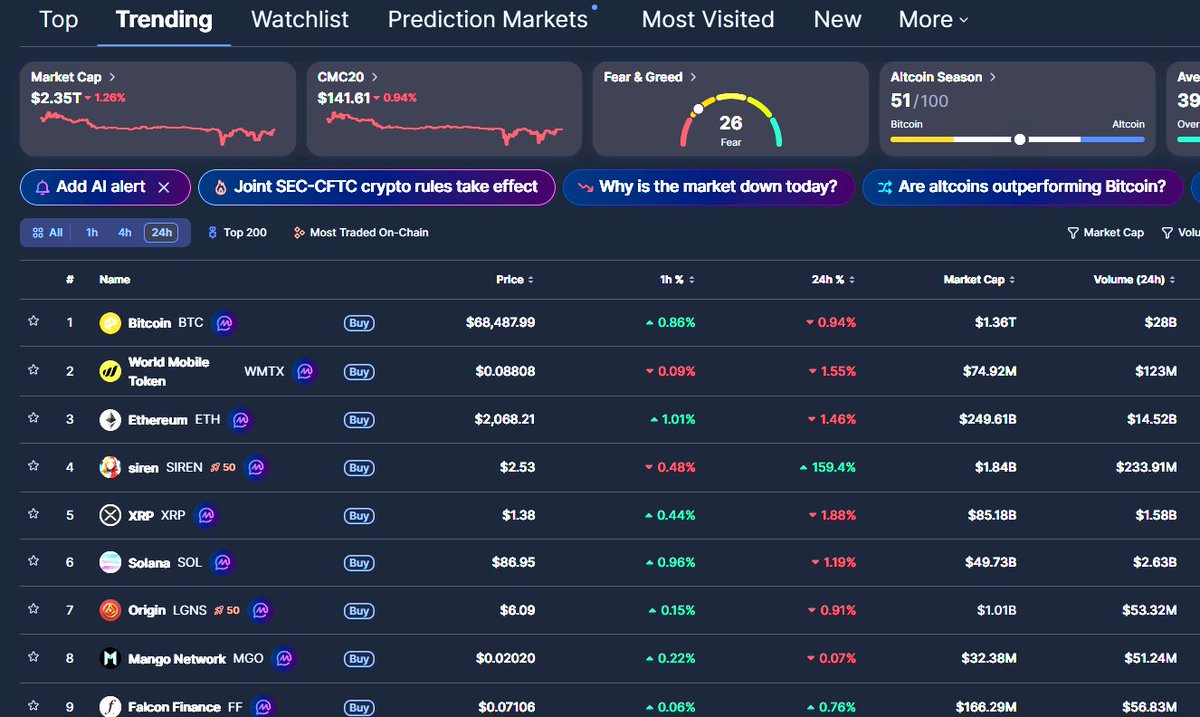Select the 24h timeframe filter
This screenshot has width=1200, height=717.
click(160, 232)
